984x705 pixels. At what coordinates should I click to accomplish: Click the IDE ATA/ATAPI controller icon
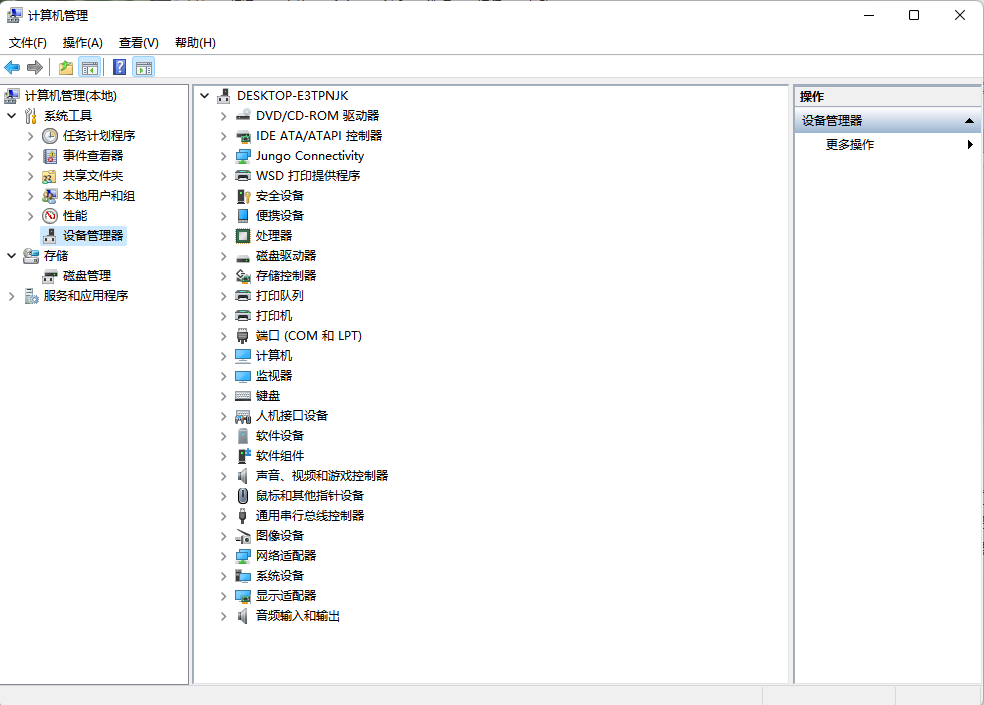pyautogui.click(x=243, y=136)
